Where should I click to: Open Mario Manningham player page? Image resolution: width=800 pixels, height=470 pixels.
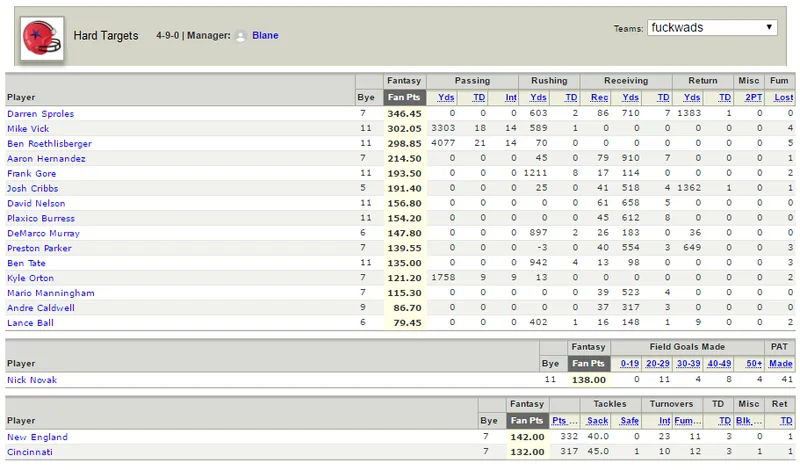pos(51,293)
